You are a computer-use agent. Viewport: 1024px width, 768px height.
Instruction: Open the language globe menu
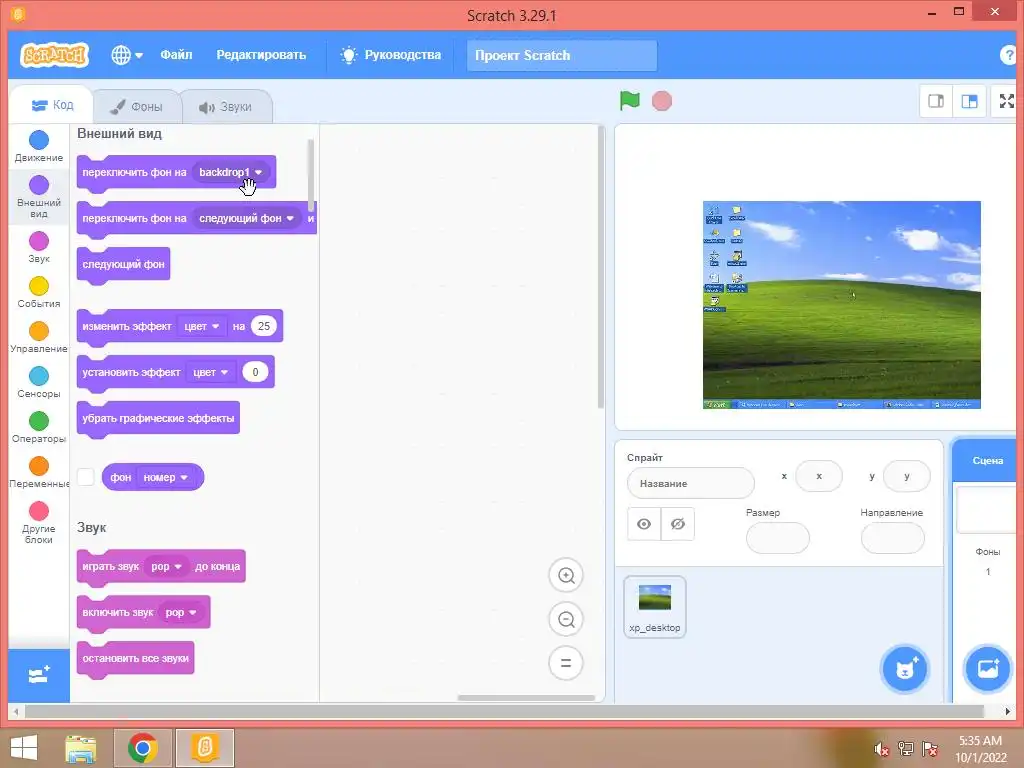pos(127,55)
